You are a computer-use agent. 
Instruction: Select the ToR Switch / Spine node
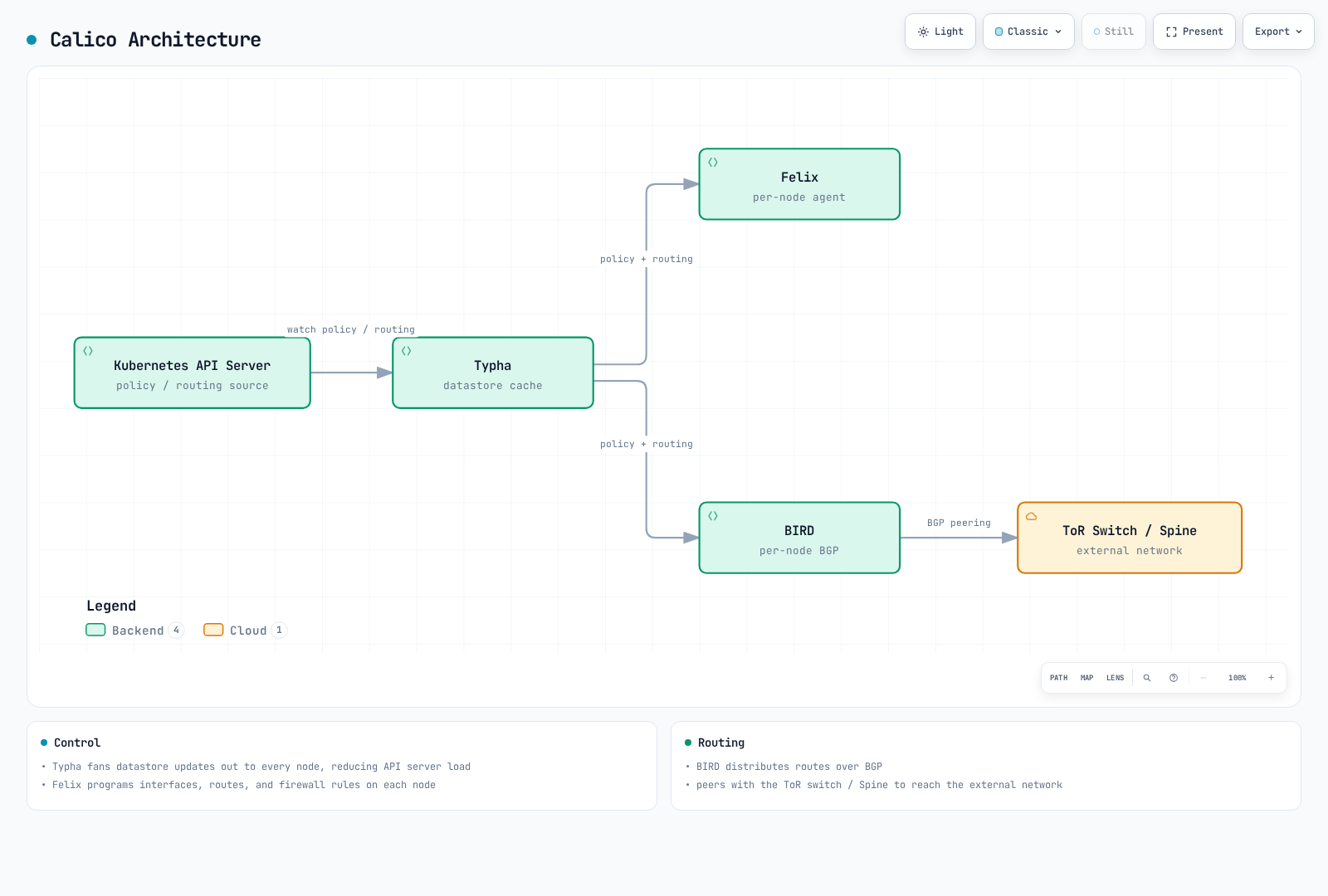1130,538
